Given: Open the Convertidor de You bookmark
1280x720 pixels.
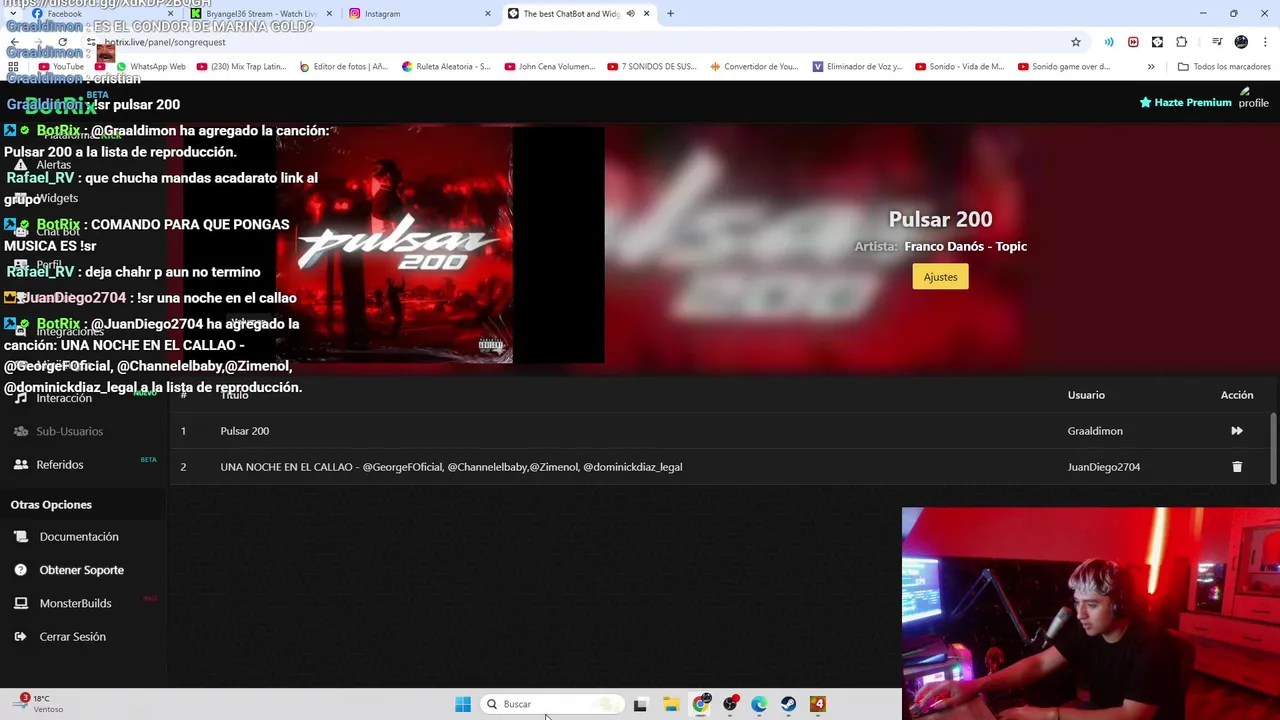Looking at the screenshot, I should coord(754,67).
